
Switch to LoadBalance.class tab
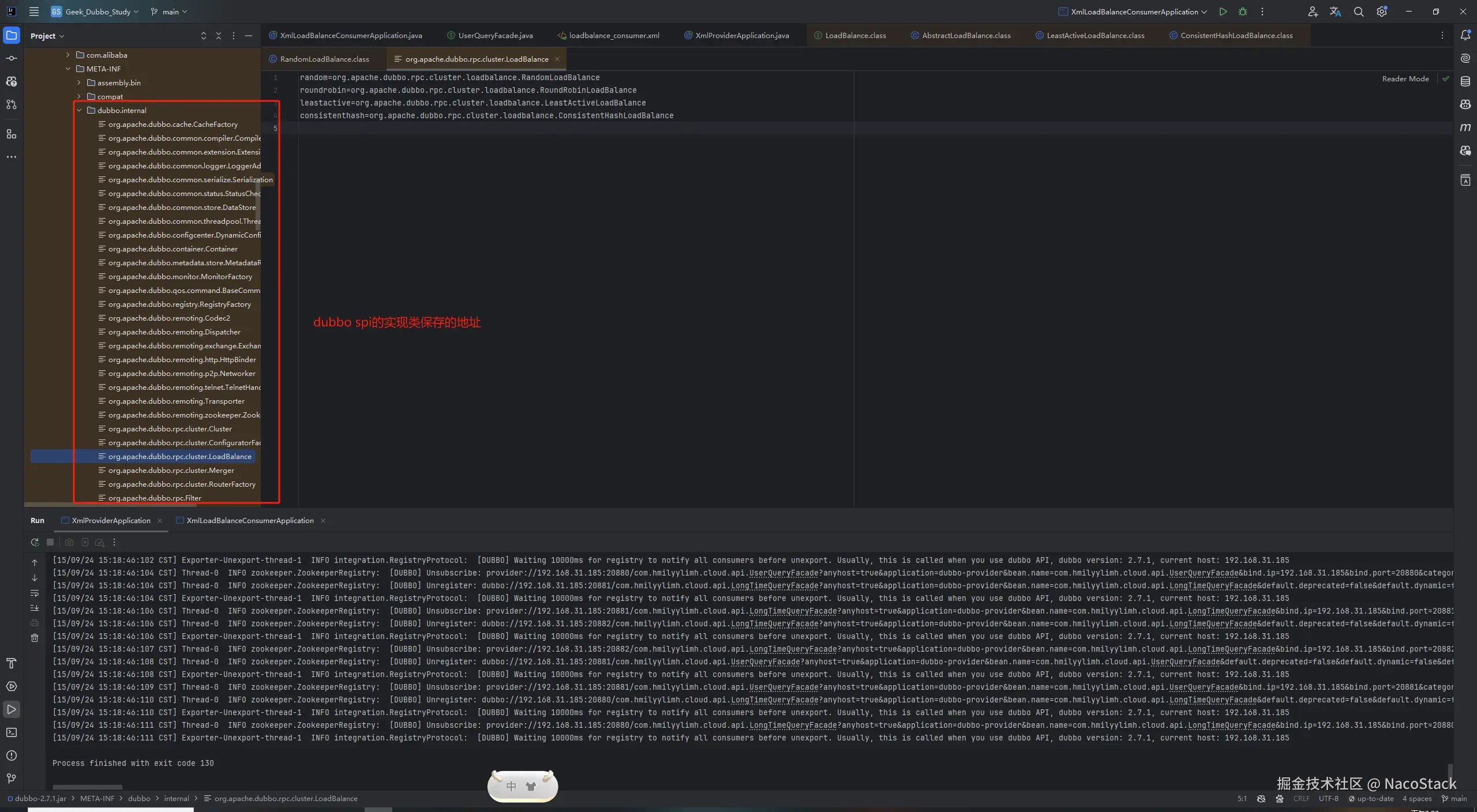click(x=855, y=35)
